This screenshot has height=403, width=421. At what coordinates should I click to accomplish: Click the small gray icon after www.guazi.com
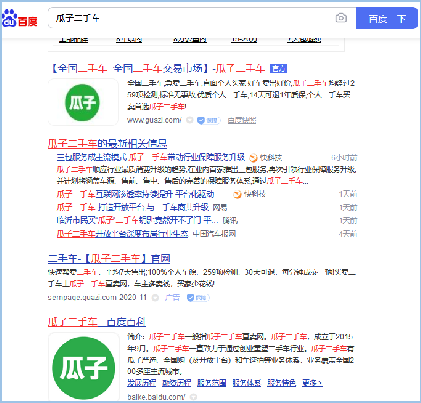pos(189,120)
